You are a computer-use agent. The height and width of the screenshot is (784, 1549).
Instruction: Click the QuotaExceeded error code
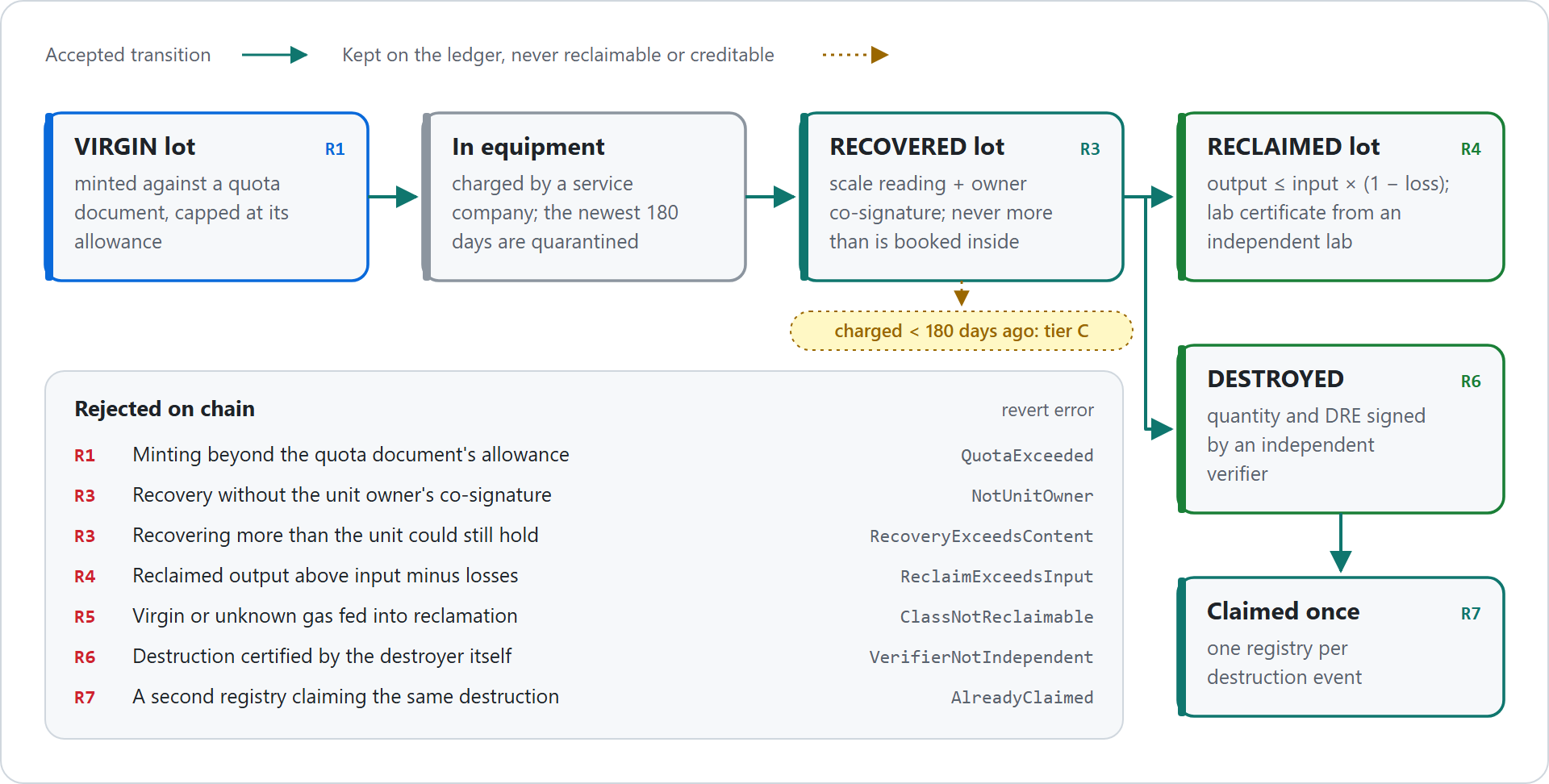tap(1027, 456)
